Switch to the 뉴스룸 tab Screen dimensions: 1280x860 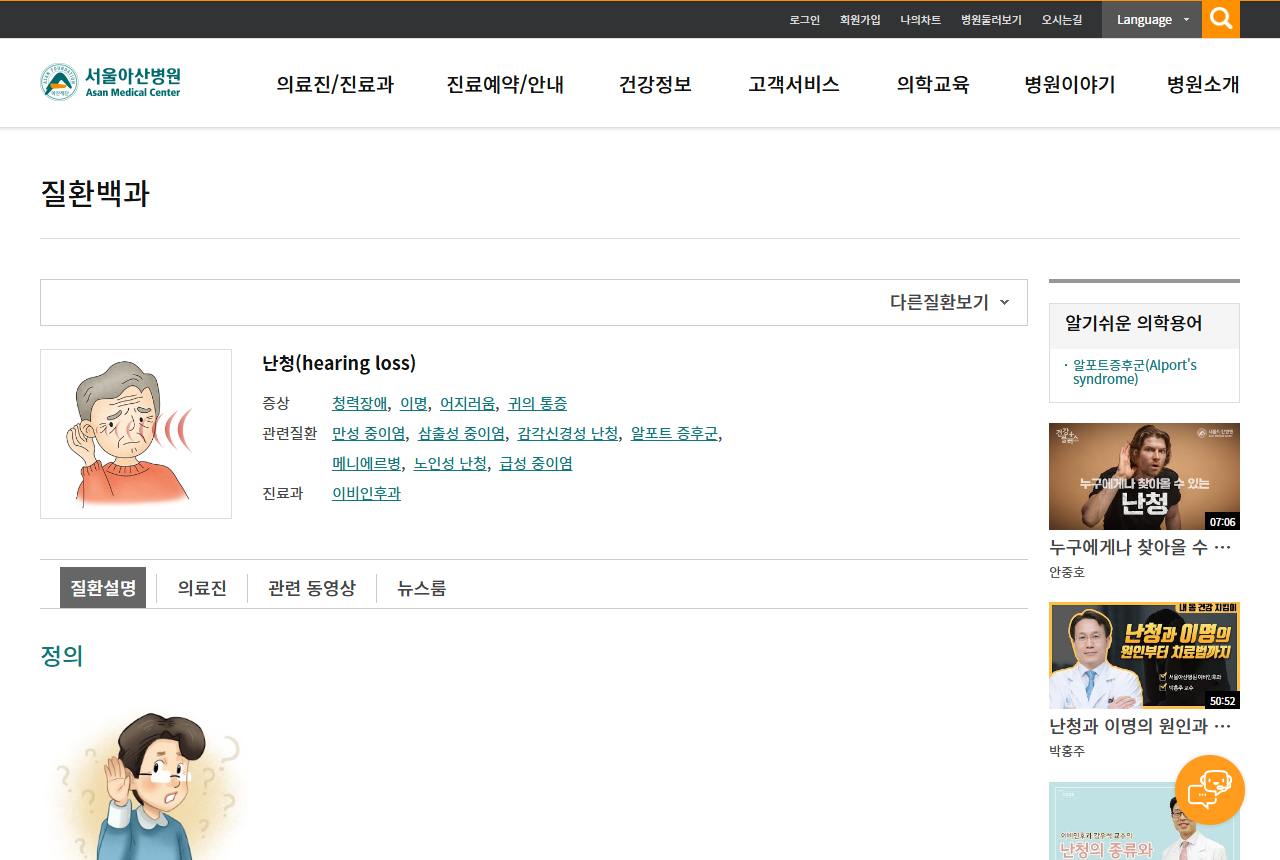point(422,588)
